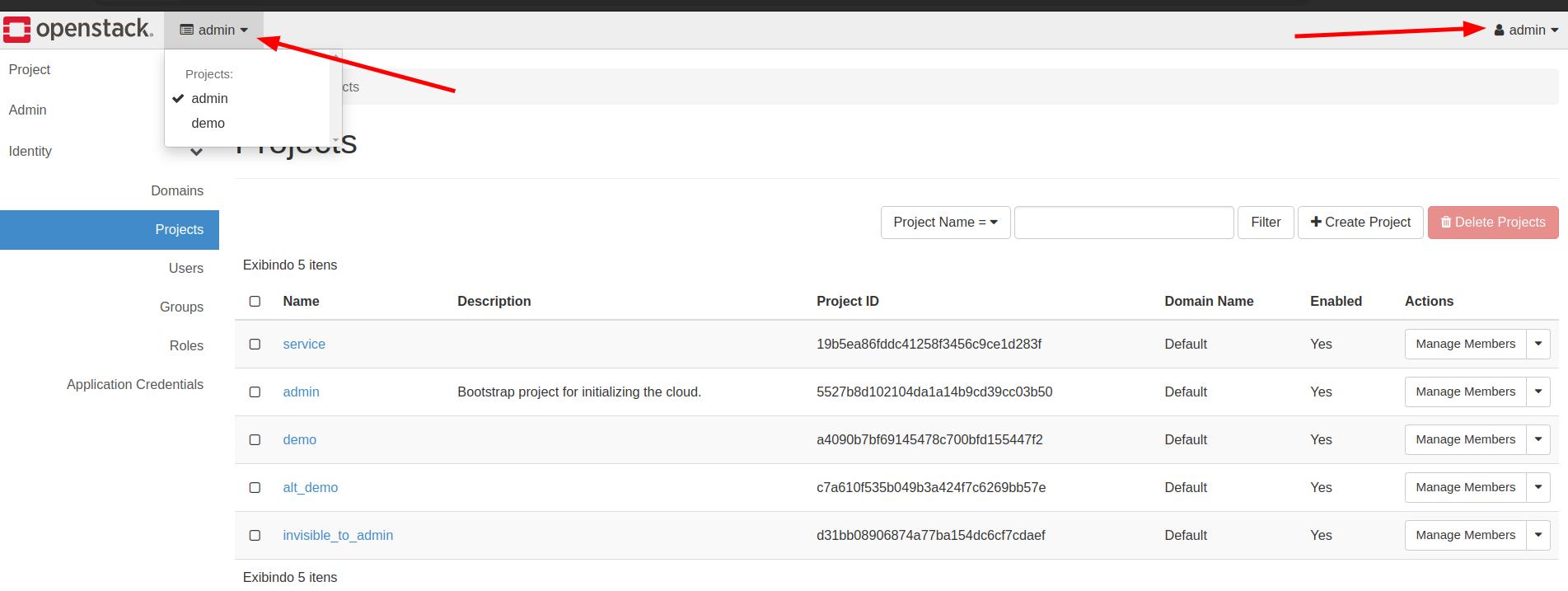Open the alt_demo project link
The image size is (1568, 591).
coord(310,488)
